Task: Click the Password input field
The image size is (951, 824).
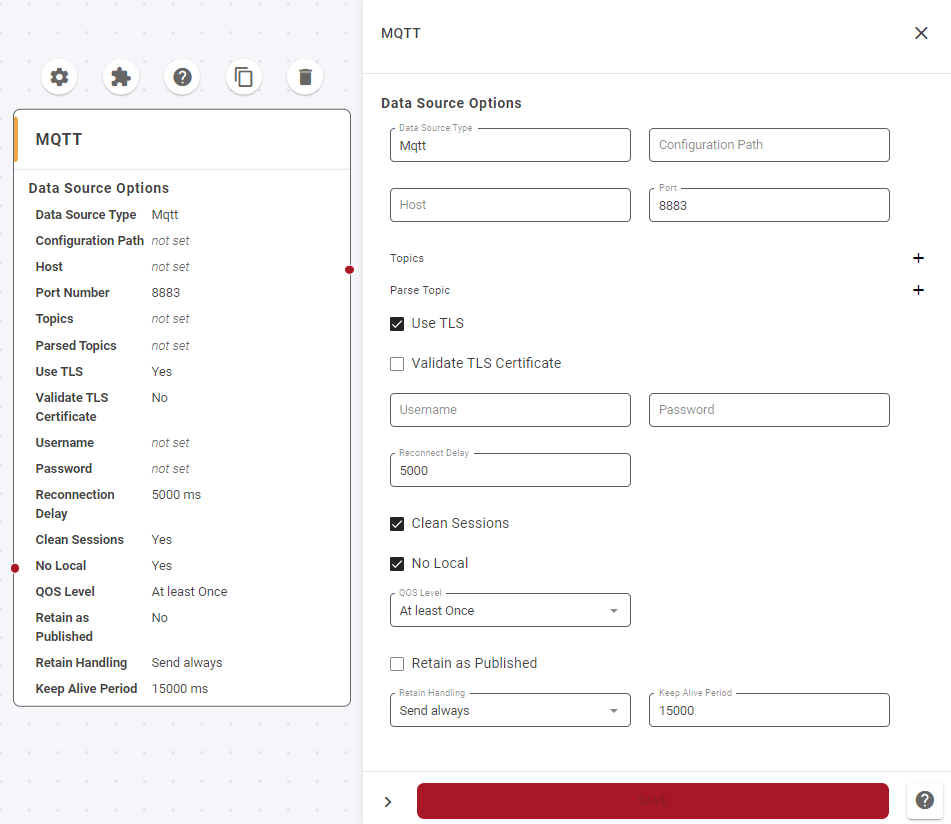Action: click(x=769, y=410)
